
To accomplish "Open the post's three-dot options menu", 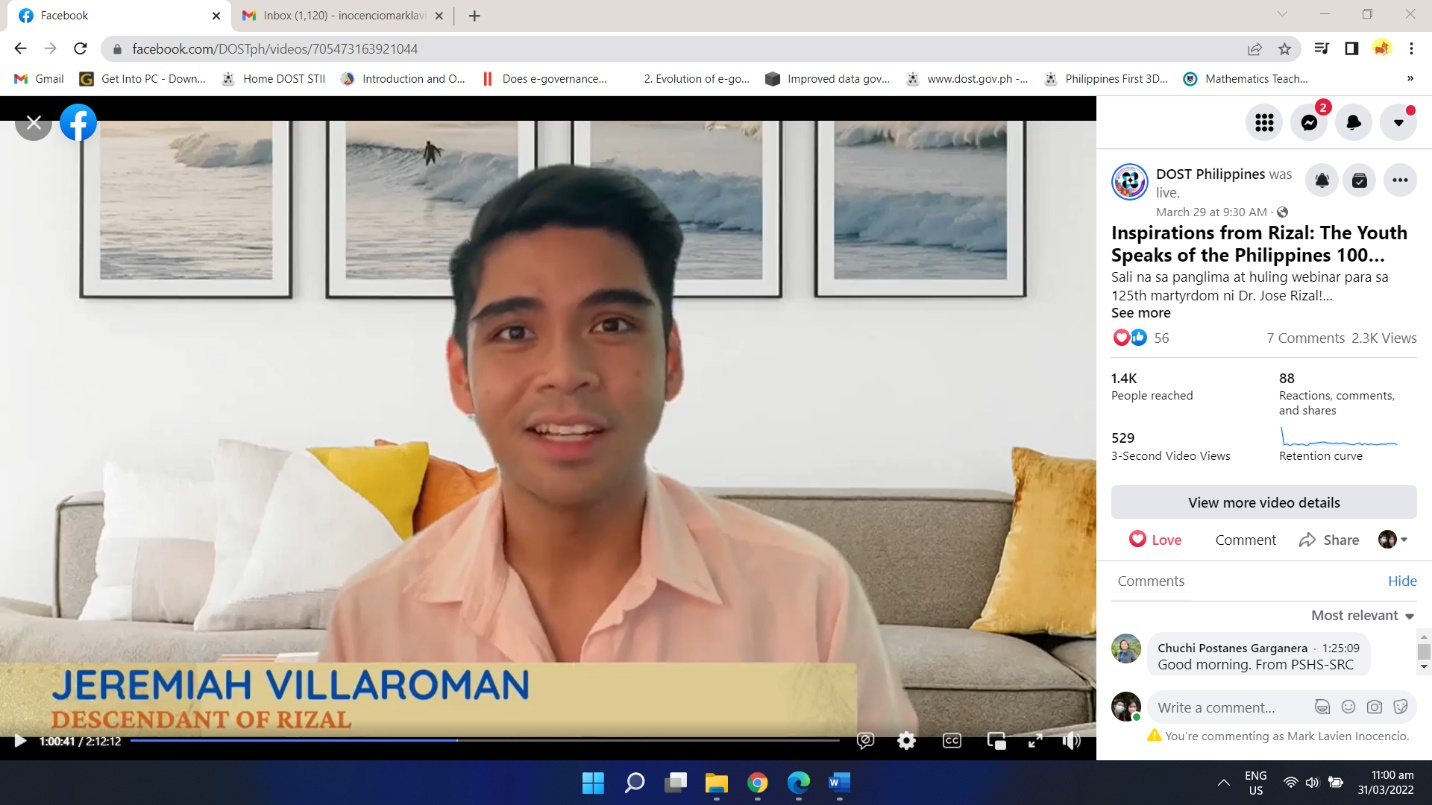I will pyautogui.click(x=1400, y=180).
